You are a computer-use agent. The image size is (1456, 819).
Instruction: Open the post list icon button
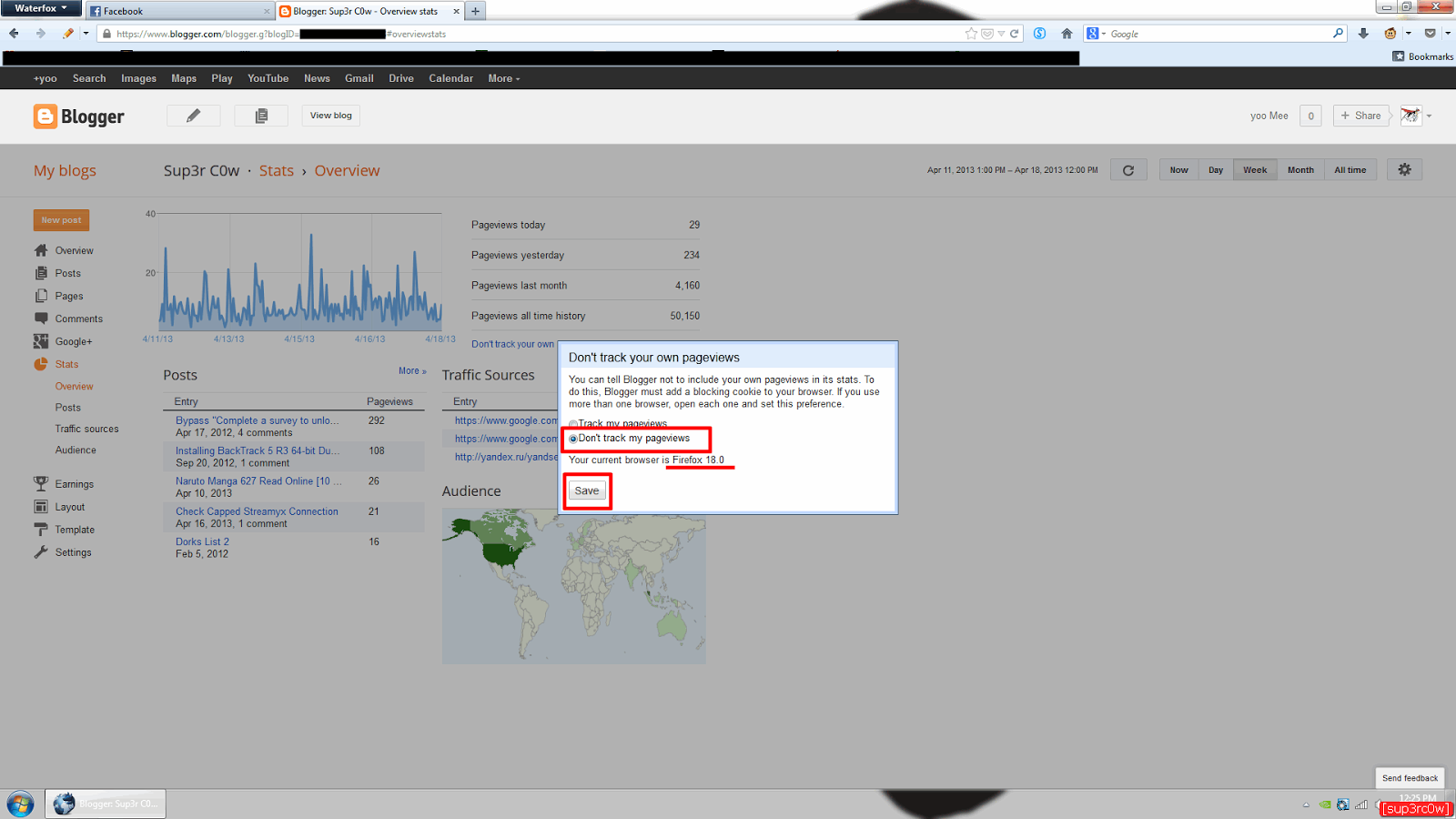(x=261, y=116)
